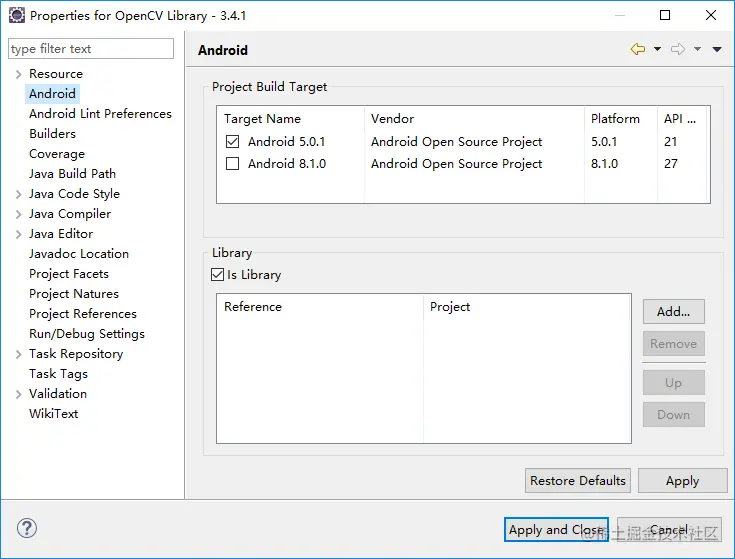735x559 pixels.
Task: Select the Java Compiler label
Action: click(70, 214)
